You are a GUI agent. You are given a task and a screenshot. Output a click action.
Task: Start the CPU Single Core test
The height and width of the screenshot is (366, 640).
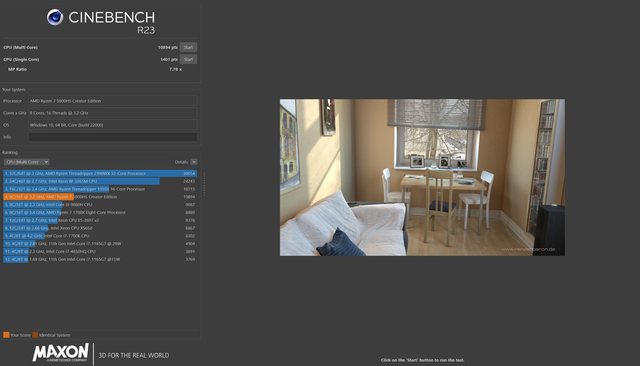[188, 59]
